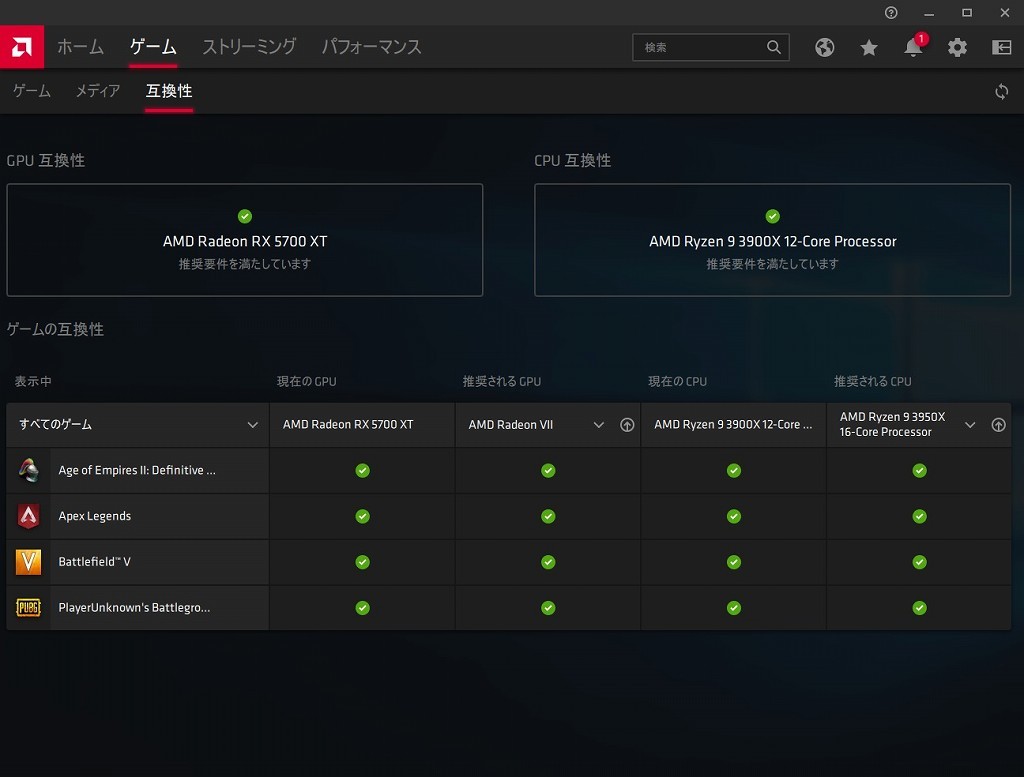
Task: Click Age of Empires current GPU check mark
Action: [x=362, y=471]
